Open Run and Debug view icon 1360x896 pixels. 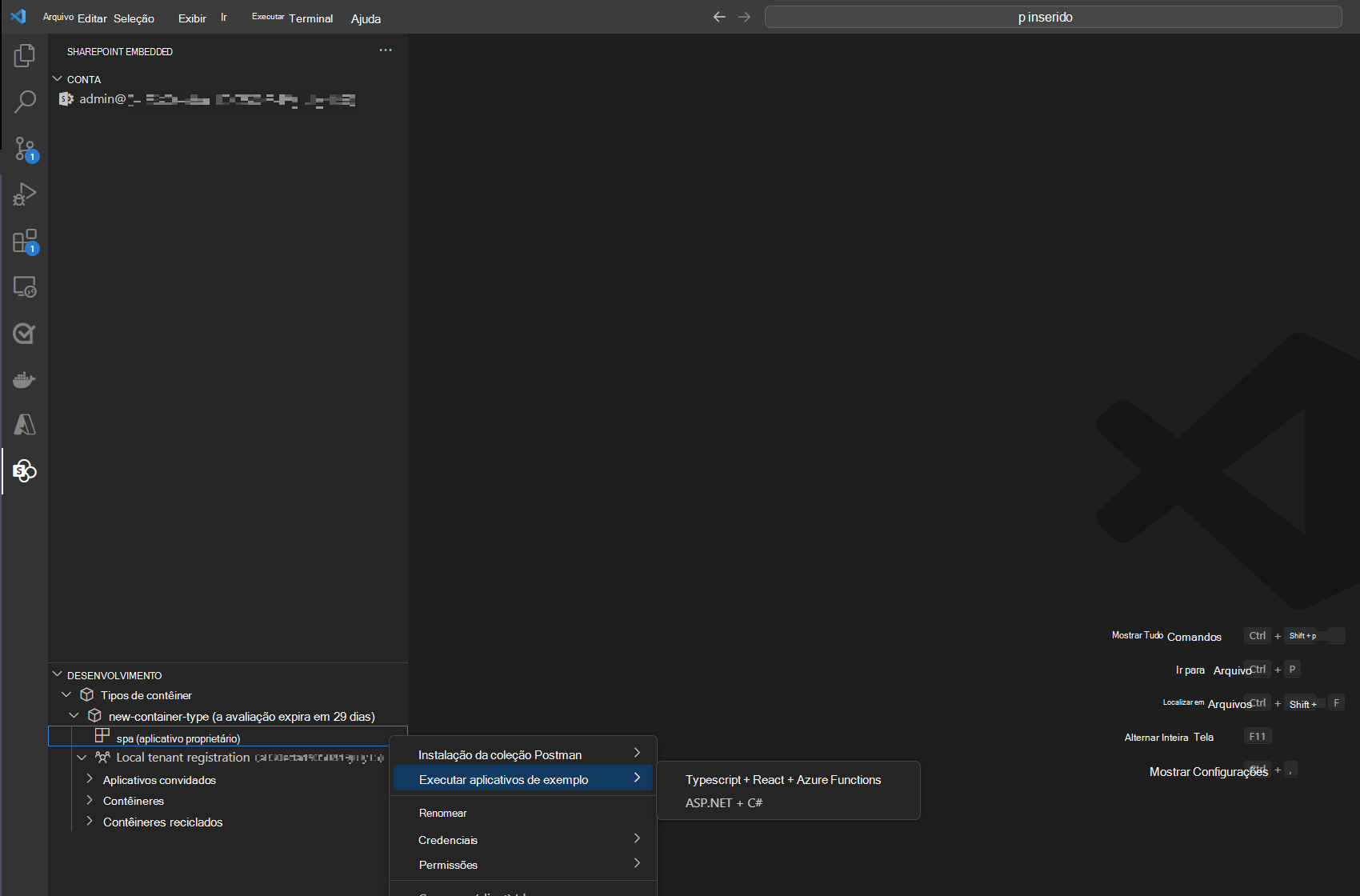[25, 194]
